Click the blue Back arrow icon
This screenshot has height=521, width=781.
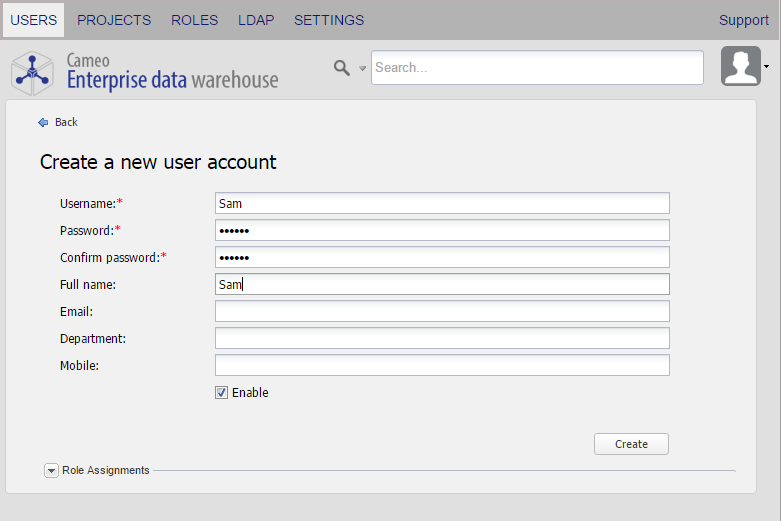click(43, 122)
